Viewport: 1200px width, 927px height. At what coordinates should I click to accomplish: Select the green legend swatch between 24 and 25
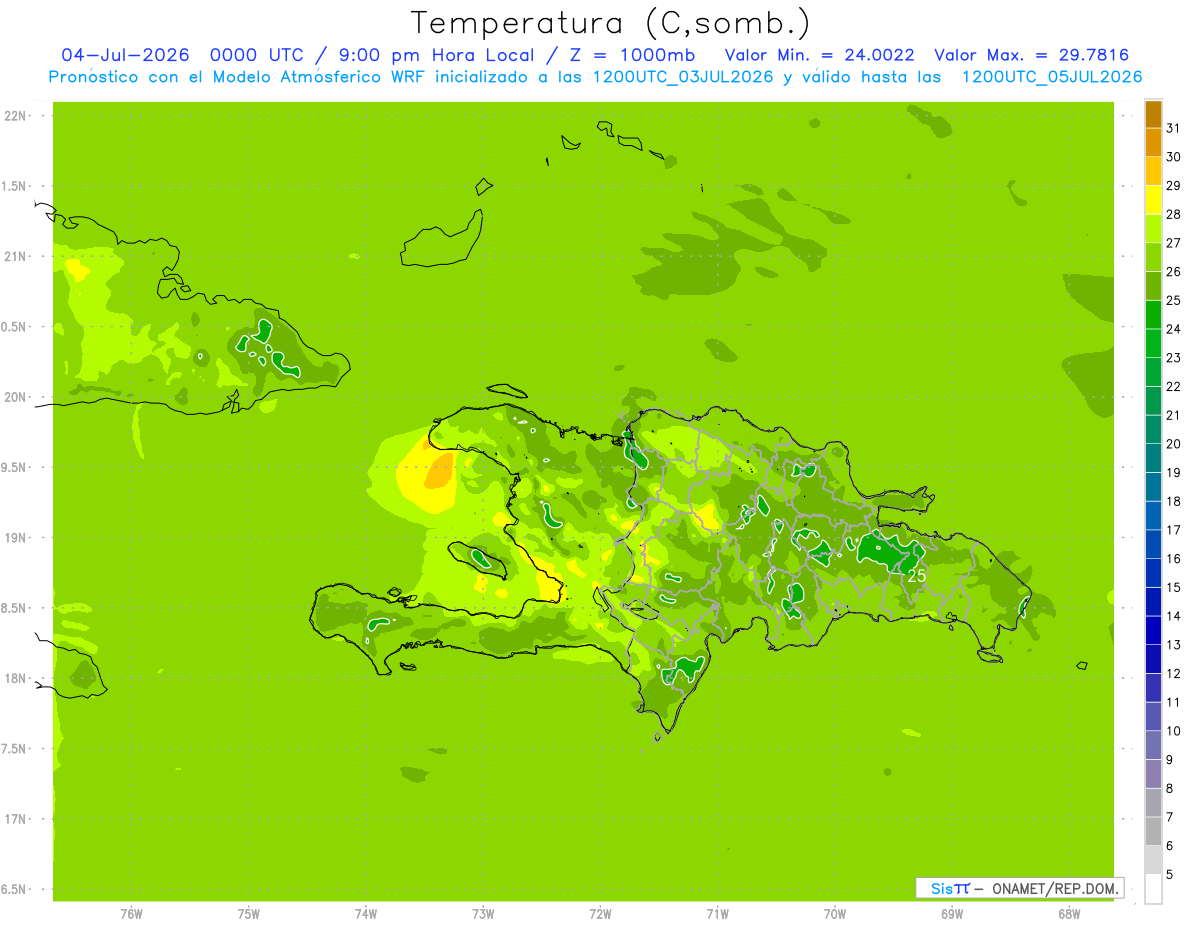[1153, 314]
